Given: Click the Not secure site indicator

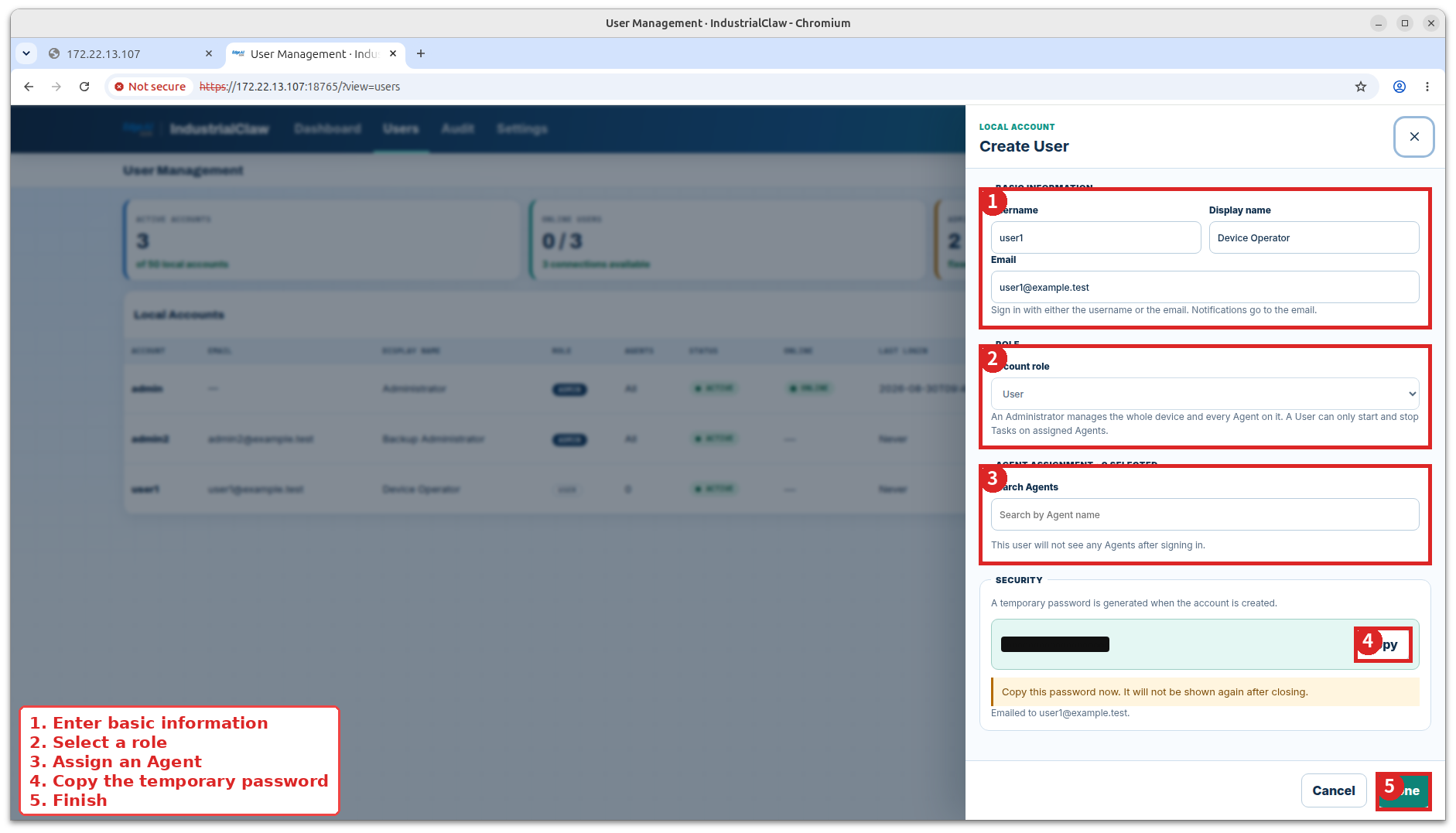Looking at the screenshot, I should (150, 87).
